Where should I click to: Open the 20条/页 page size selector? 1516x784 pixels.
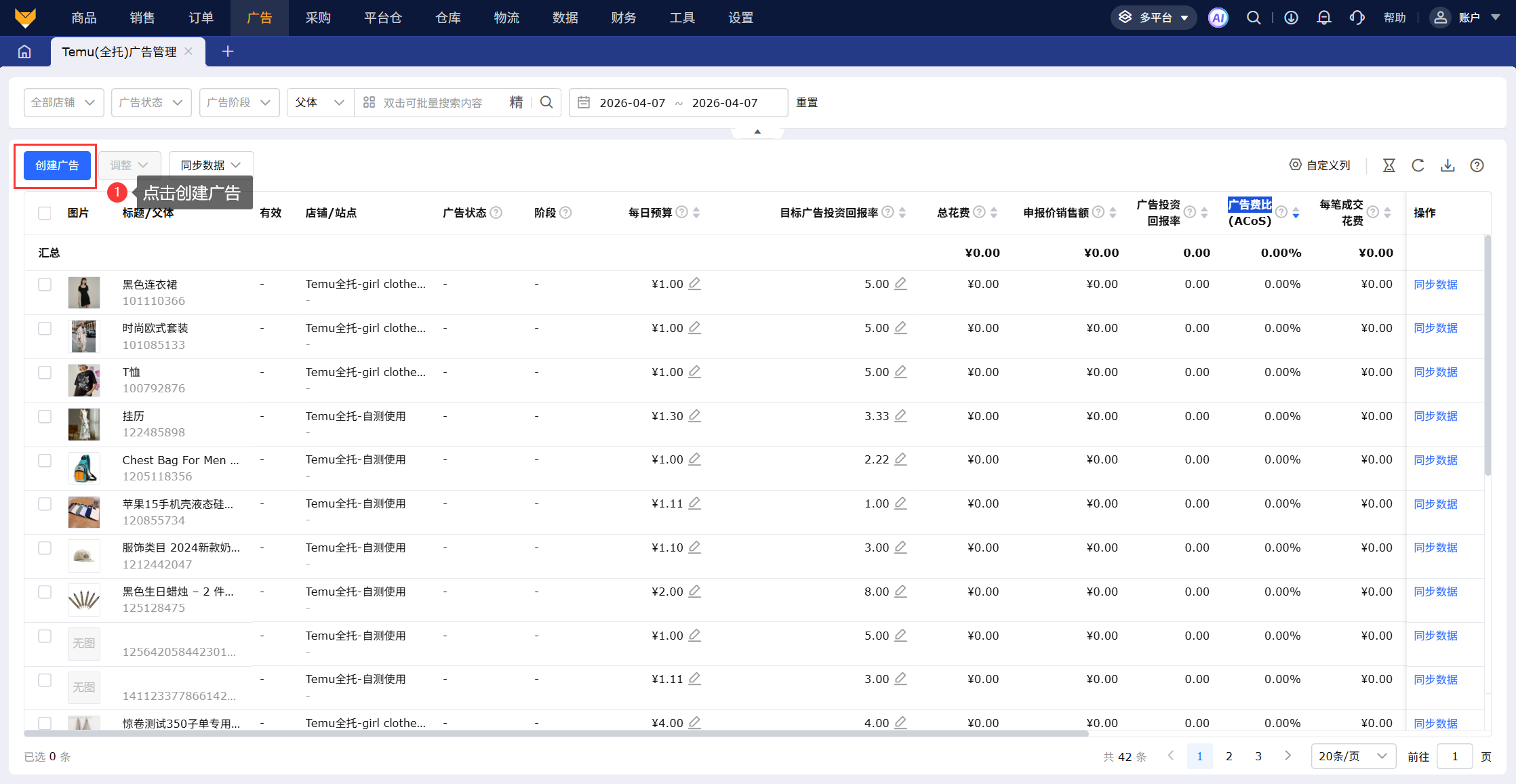1353,756
